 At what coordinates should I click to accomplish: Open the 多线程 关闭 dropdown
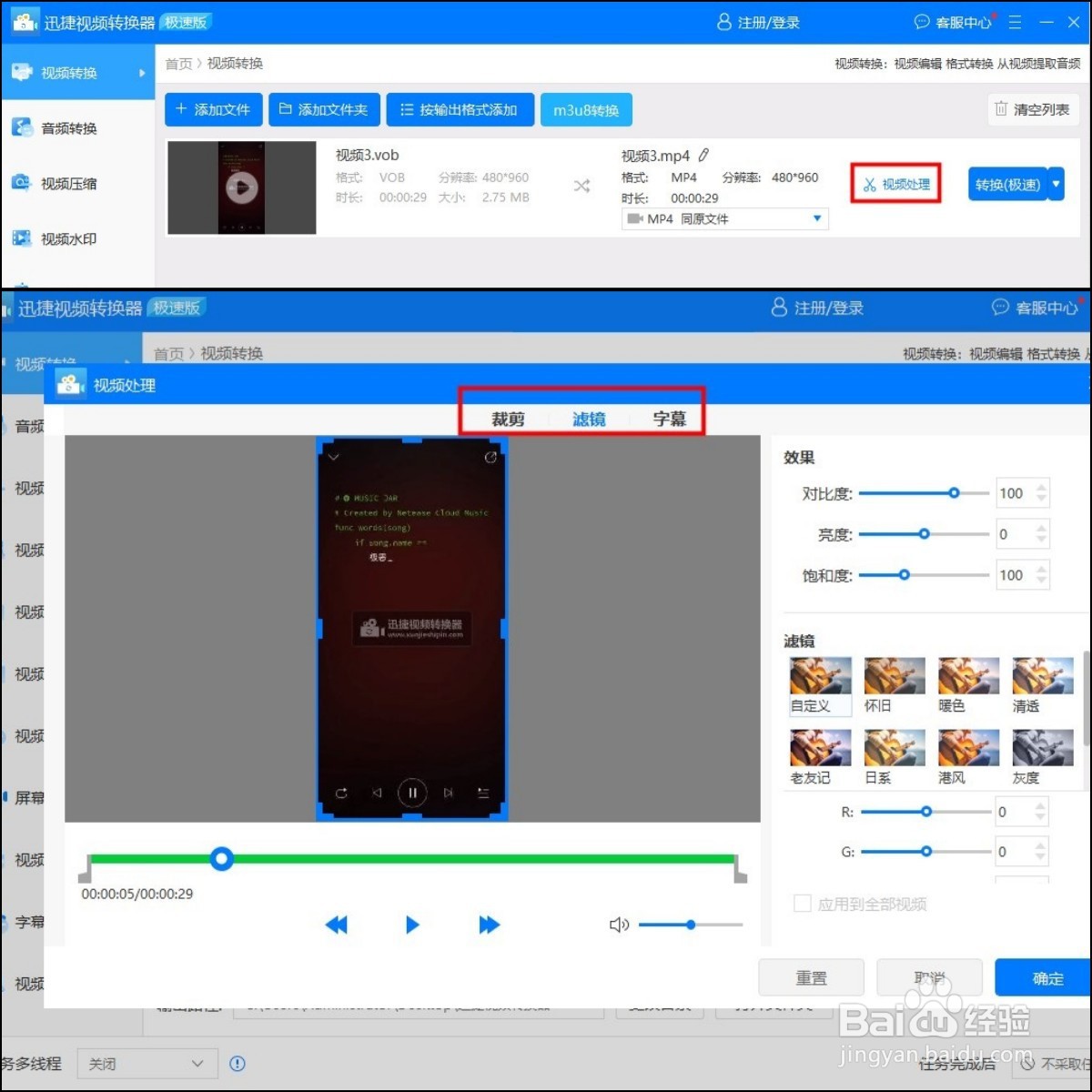pyautogui.click(x=147, y=1063)
